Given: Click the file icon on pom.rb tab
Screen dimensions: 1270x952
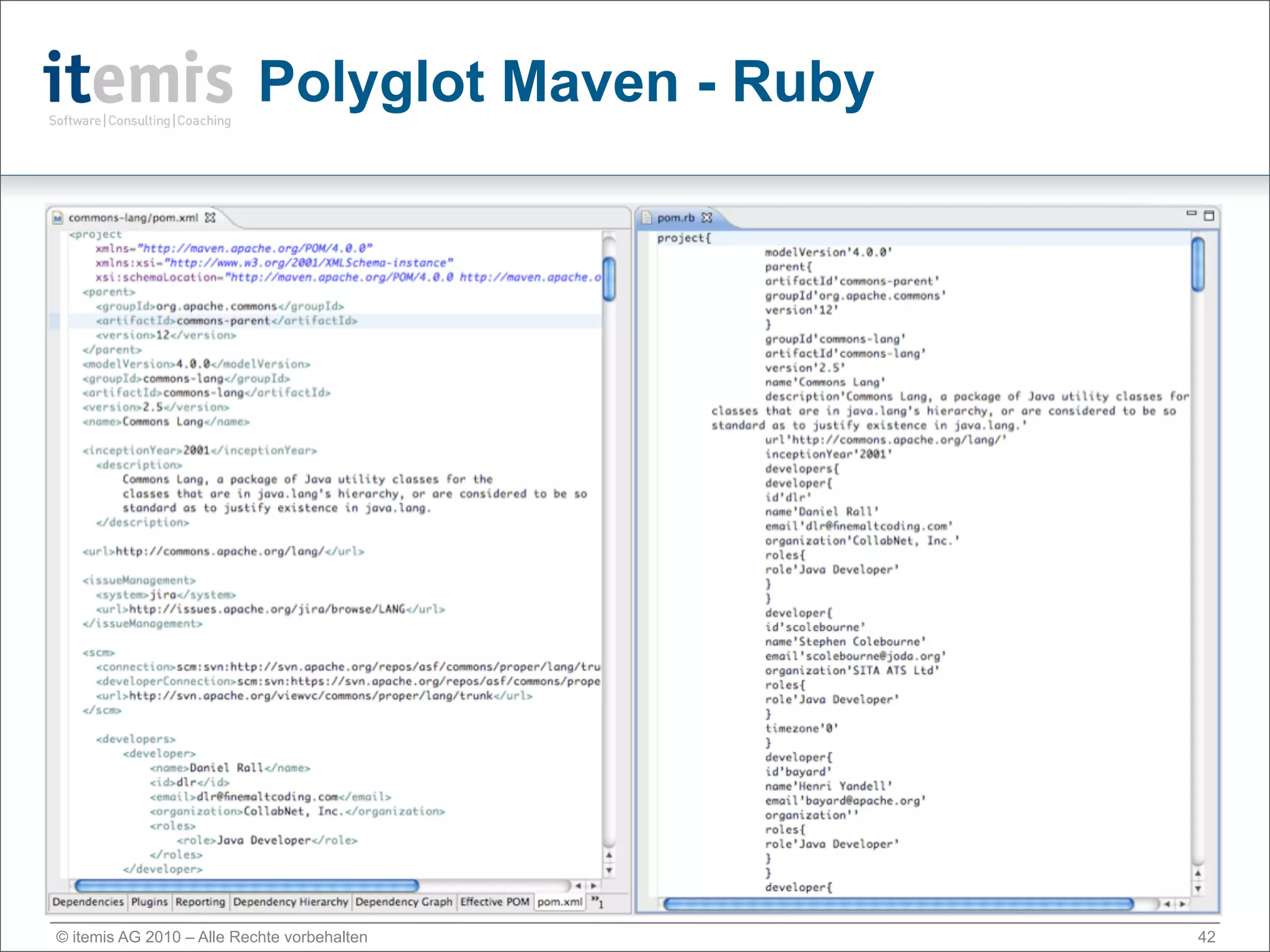Looking at the screenshot, I should pyautogui.click(x=646, y=218).
